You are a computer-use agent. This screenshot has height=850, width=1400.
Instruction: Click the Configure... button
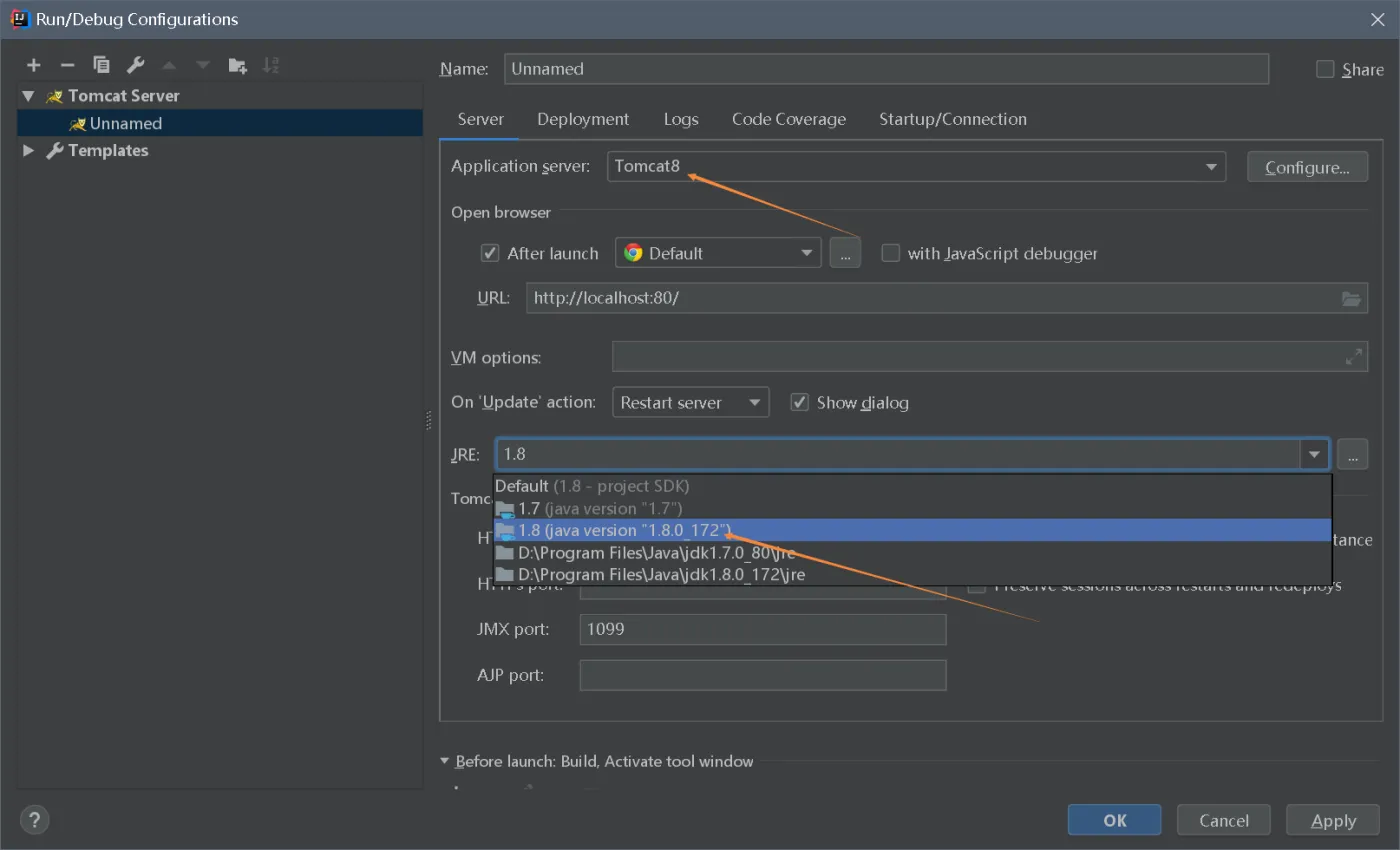click(1307, 167)
